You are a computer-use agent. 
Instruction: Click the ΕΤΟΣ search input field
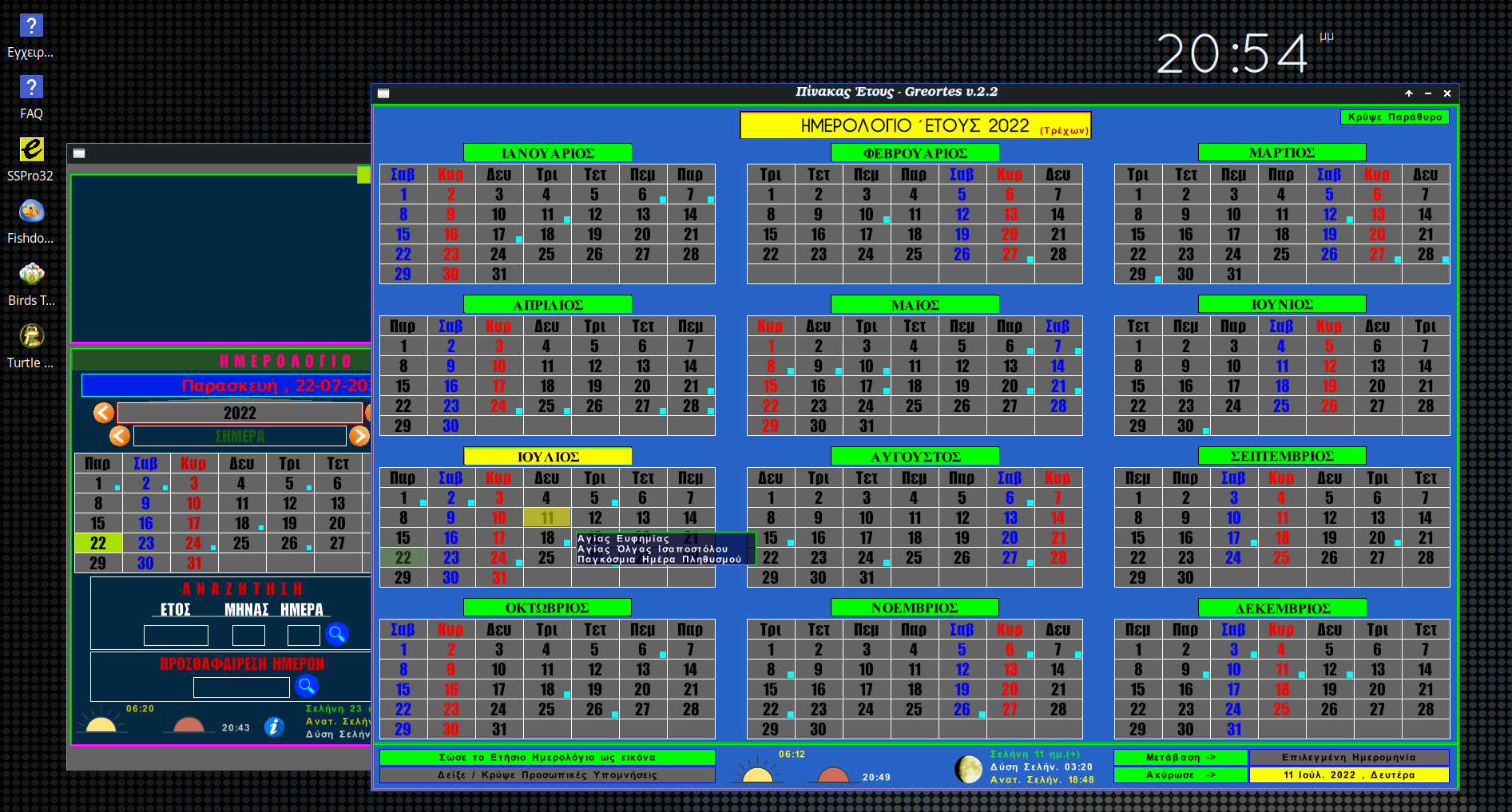click(x=176, y=636)
